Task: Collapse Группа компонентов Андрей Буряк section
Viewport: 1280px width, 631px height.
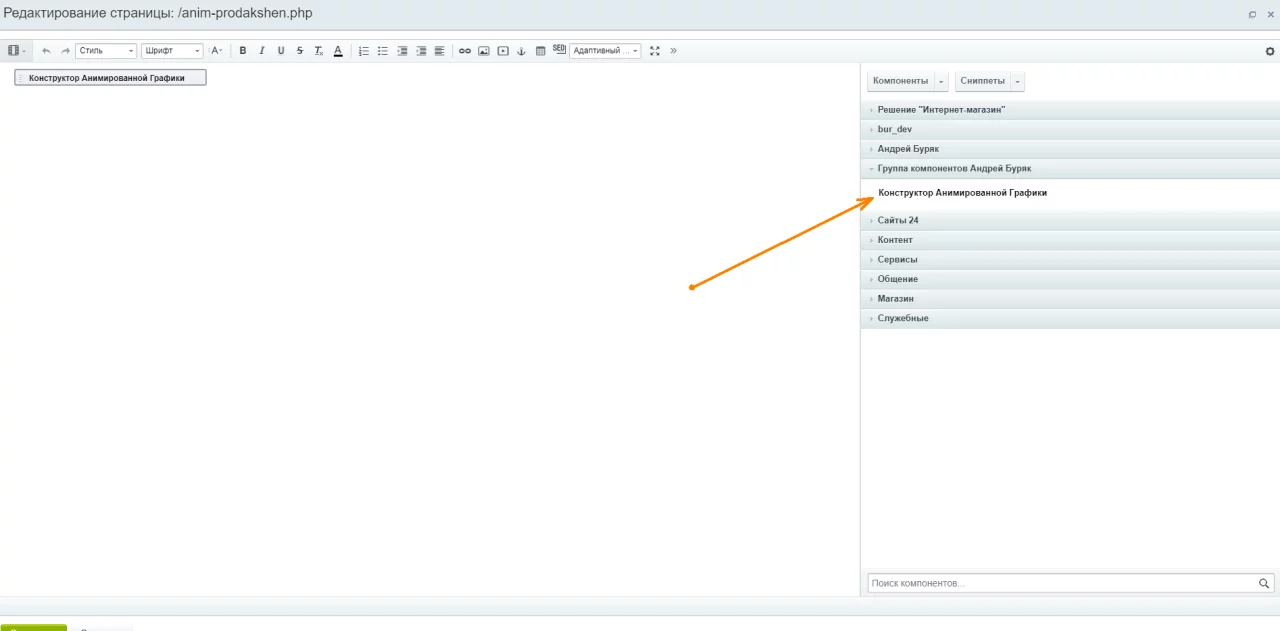Action: (954, 169)
